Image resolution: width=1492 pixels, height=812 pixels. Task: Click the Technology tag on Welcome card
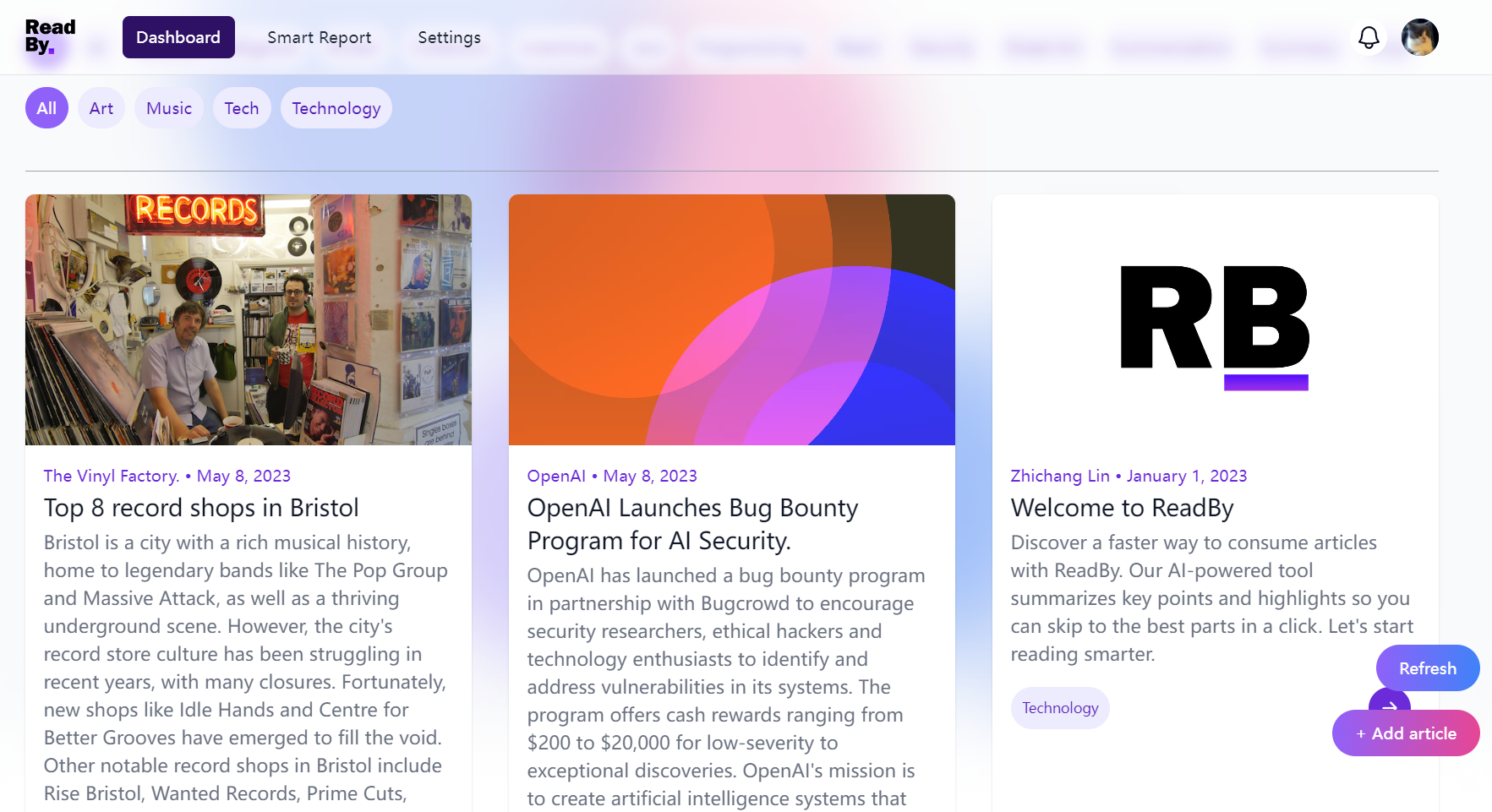click(x=1060, y=708)
